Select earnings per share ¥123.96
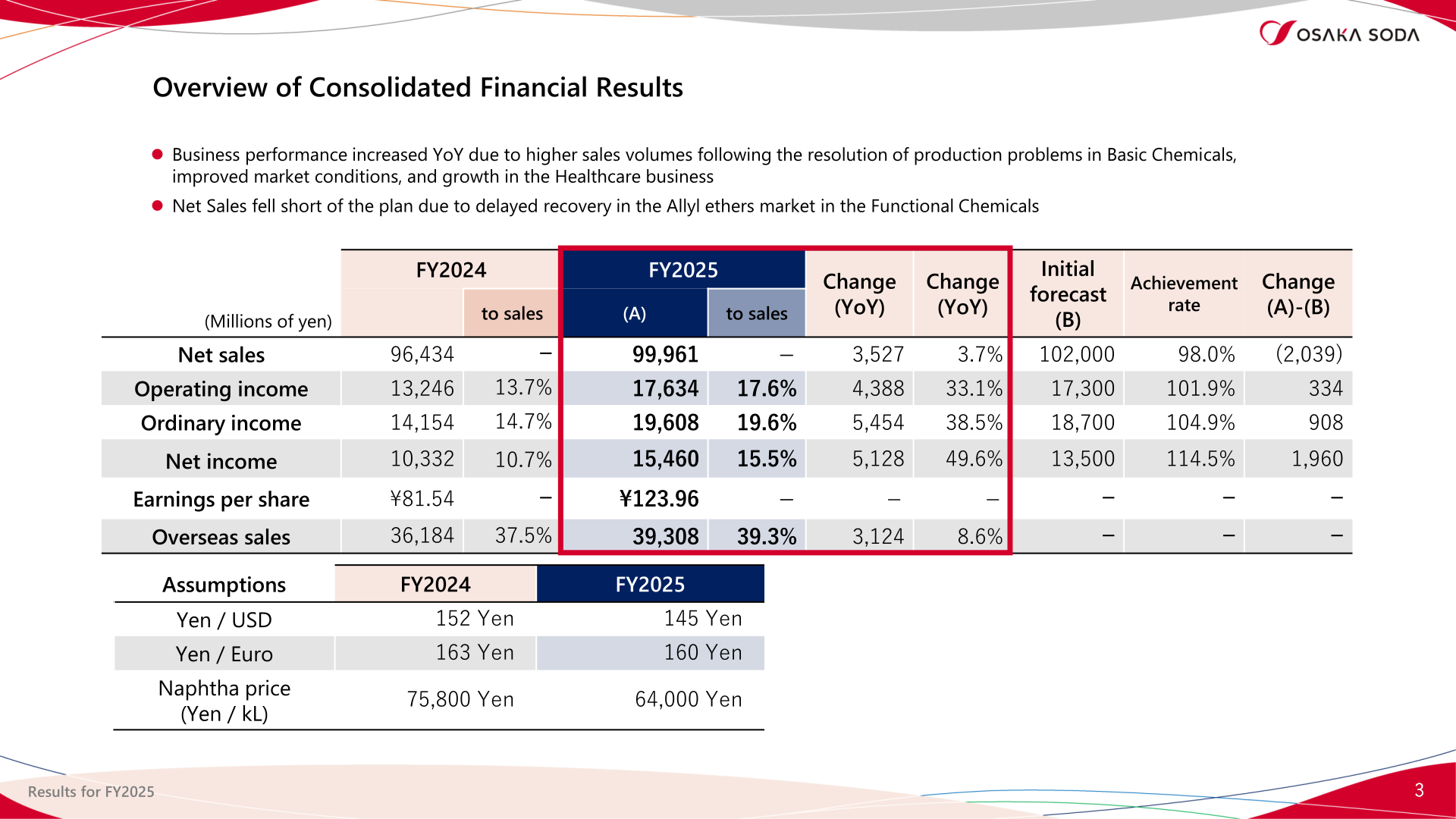The width and height of the screenshot is (1456, 819). point(659,498)
